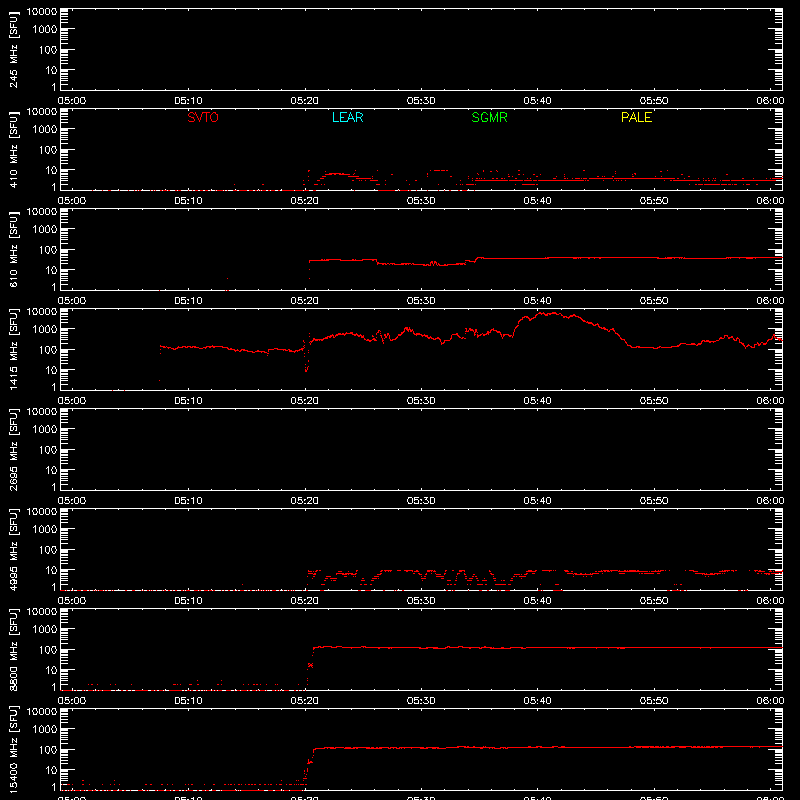Click the 10000 y-axis value on 245 MHz panel
800x800 pixels.
point(42,12)
